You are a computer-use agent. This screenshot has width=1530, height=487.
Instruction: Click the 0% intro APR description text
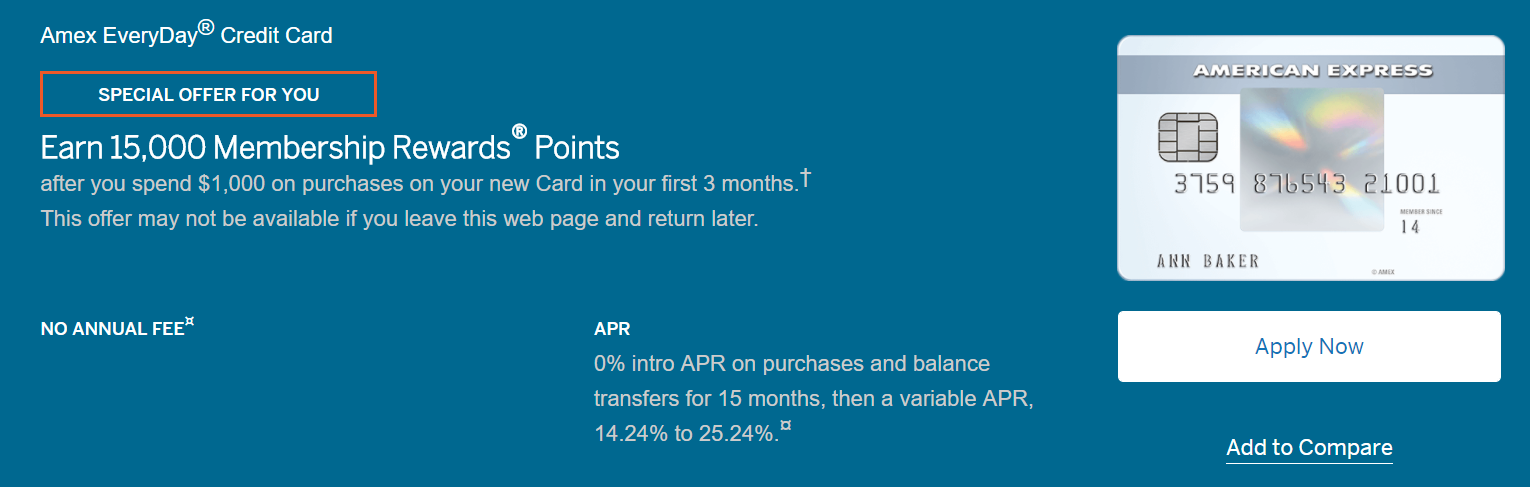point(814,398)
